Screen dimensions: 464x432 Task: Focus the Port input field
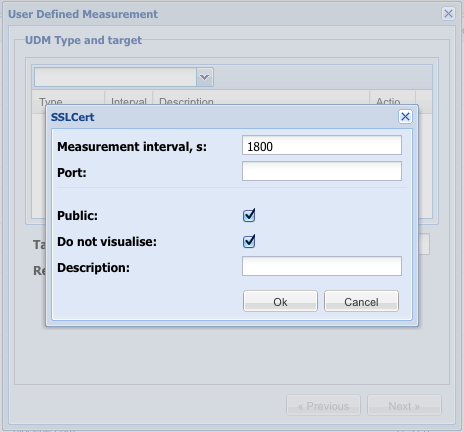pyautogui.click(x=322, y=171)
